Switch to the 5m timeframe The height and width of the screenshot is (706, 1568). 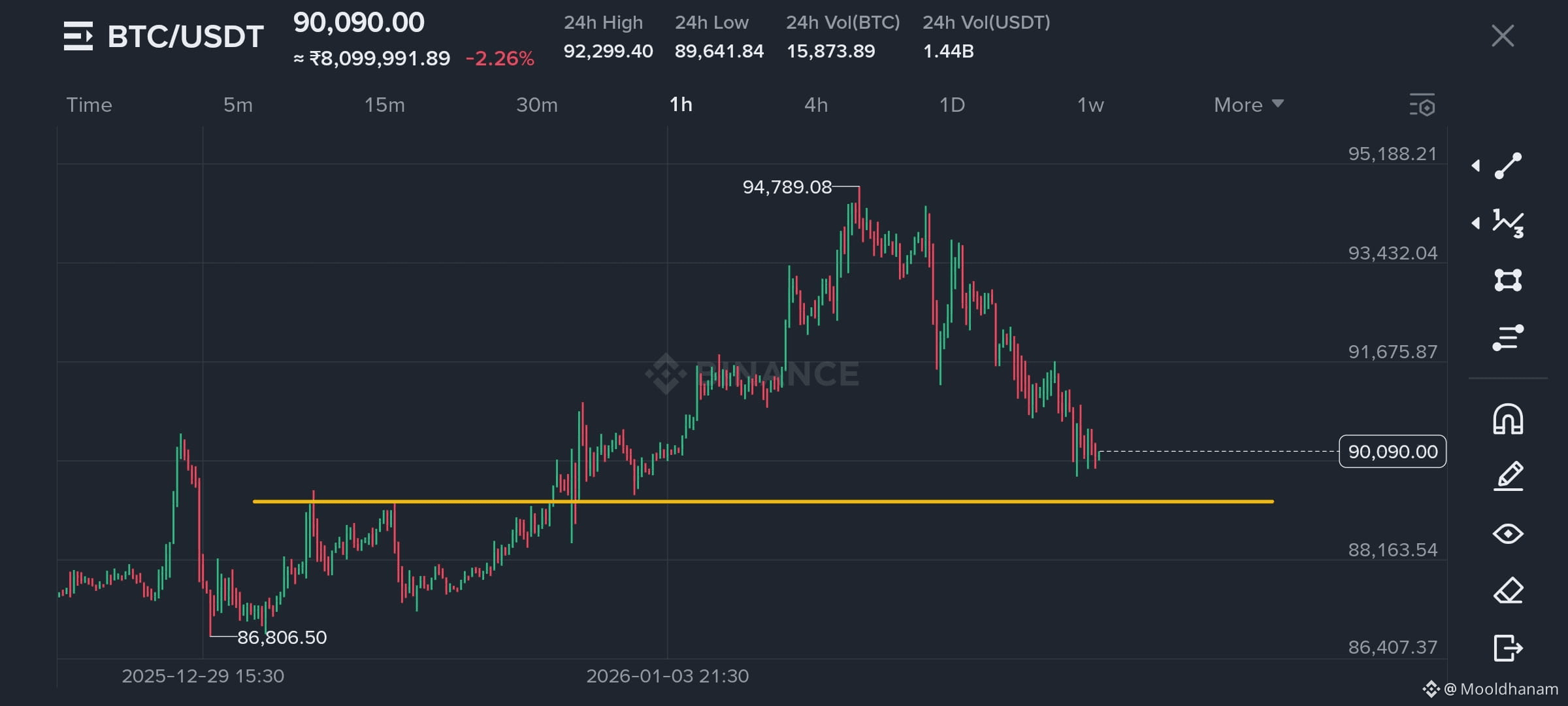coord(238,105)
